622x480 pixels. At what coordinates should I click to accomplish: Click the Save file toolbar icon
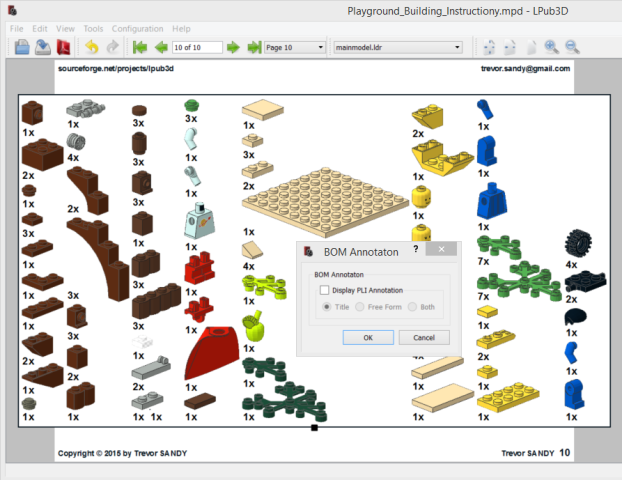[x=42, y=47]
